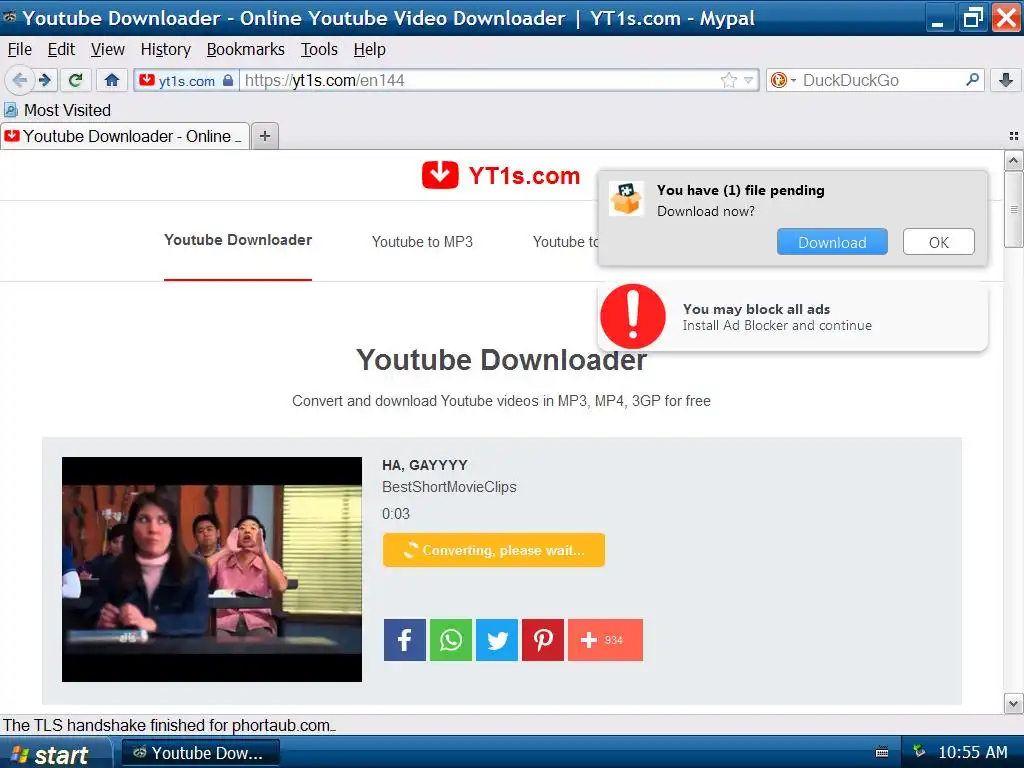
Task: Click the red exclamation ad warning icon
Action: (632, 316)
